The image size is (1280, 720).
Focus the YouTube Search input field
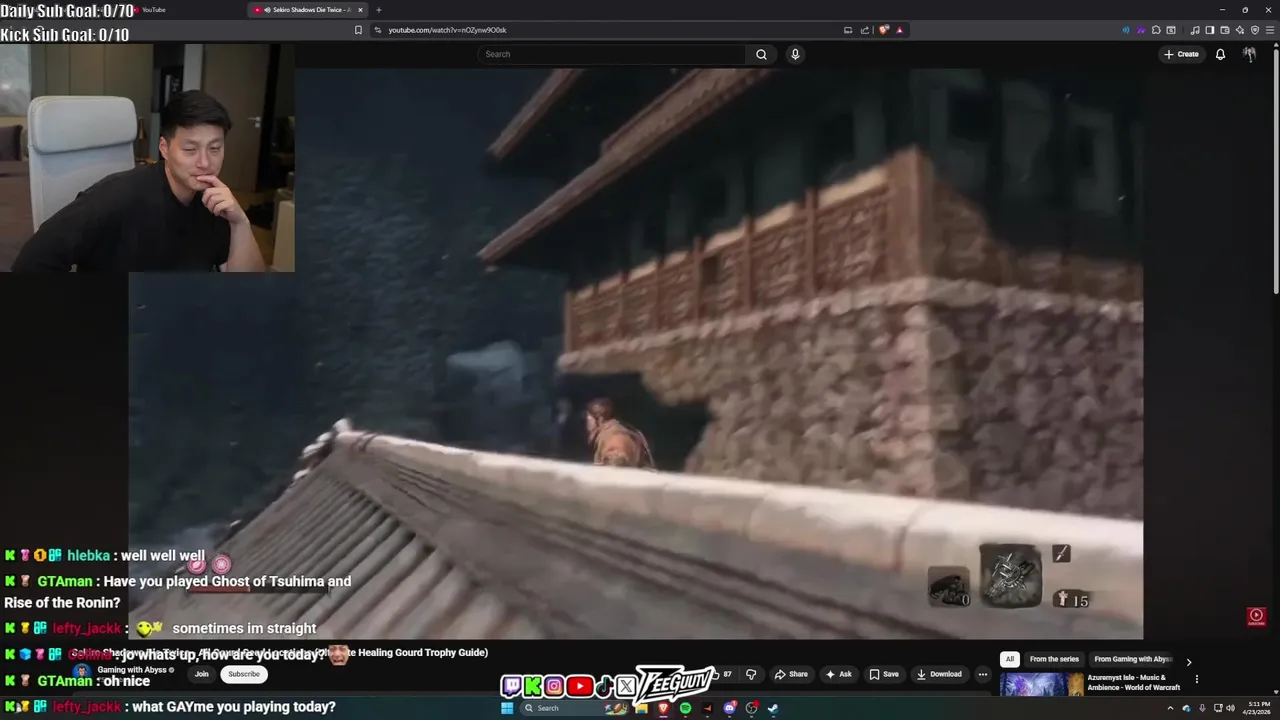612,54
